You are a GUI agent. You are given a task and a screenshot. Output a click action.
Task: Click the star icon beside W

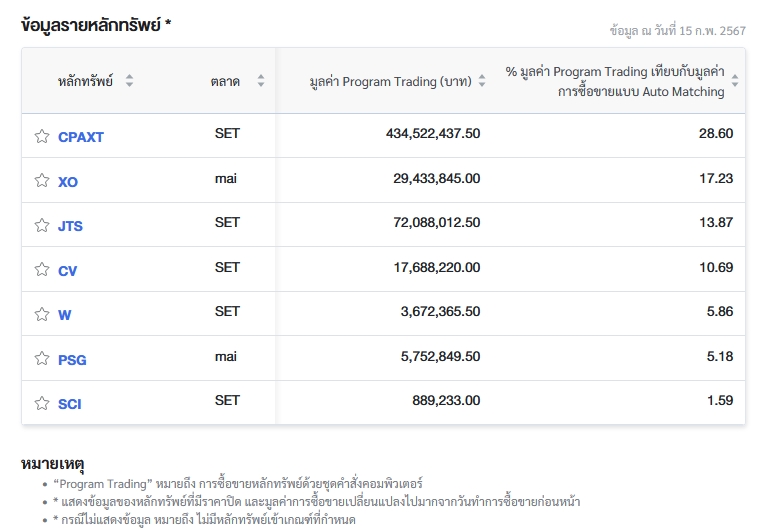pyautogui.click(x=42, y=314)
